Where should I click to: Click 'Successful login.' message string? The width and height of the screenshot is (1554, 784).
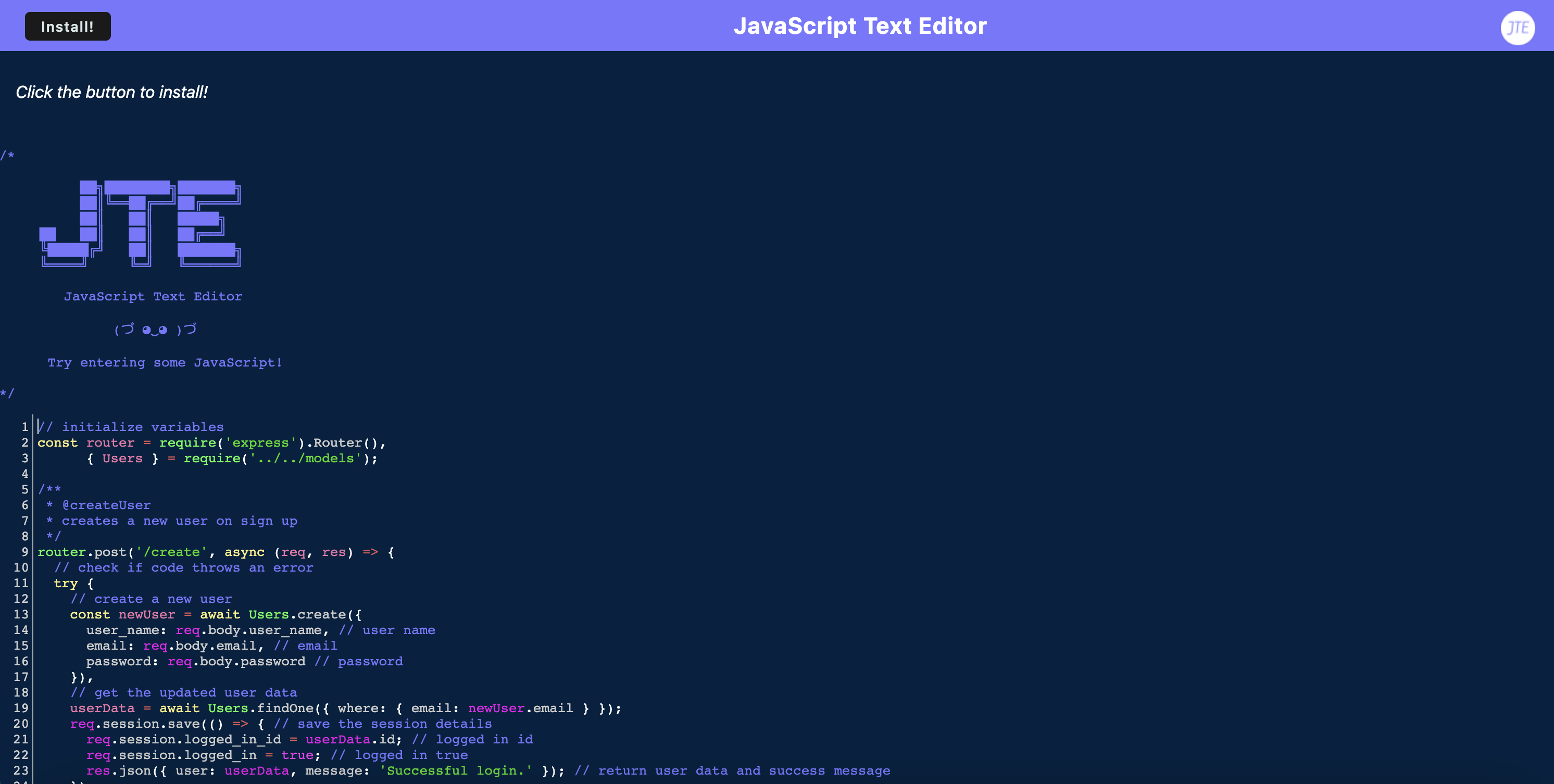click(456, 771)
